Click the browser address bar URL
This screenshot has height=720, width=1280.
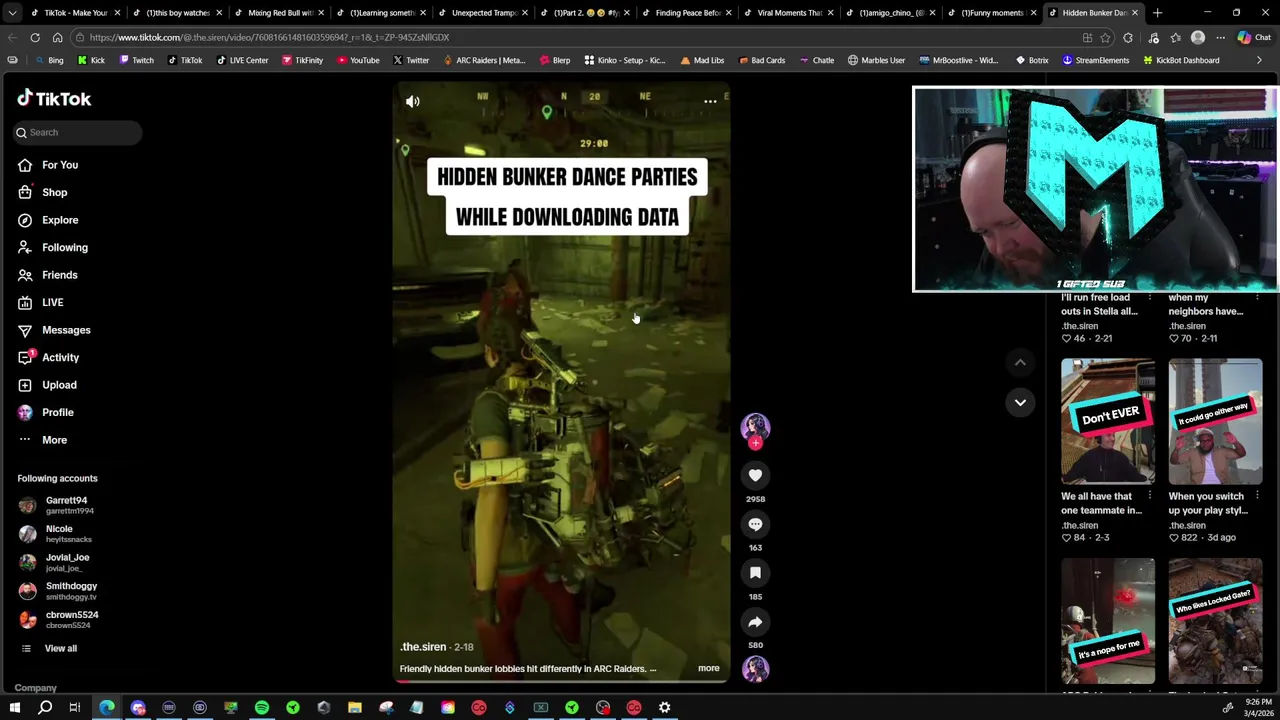pyautogui.click(x=270, y=37)
